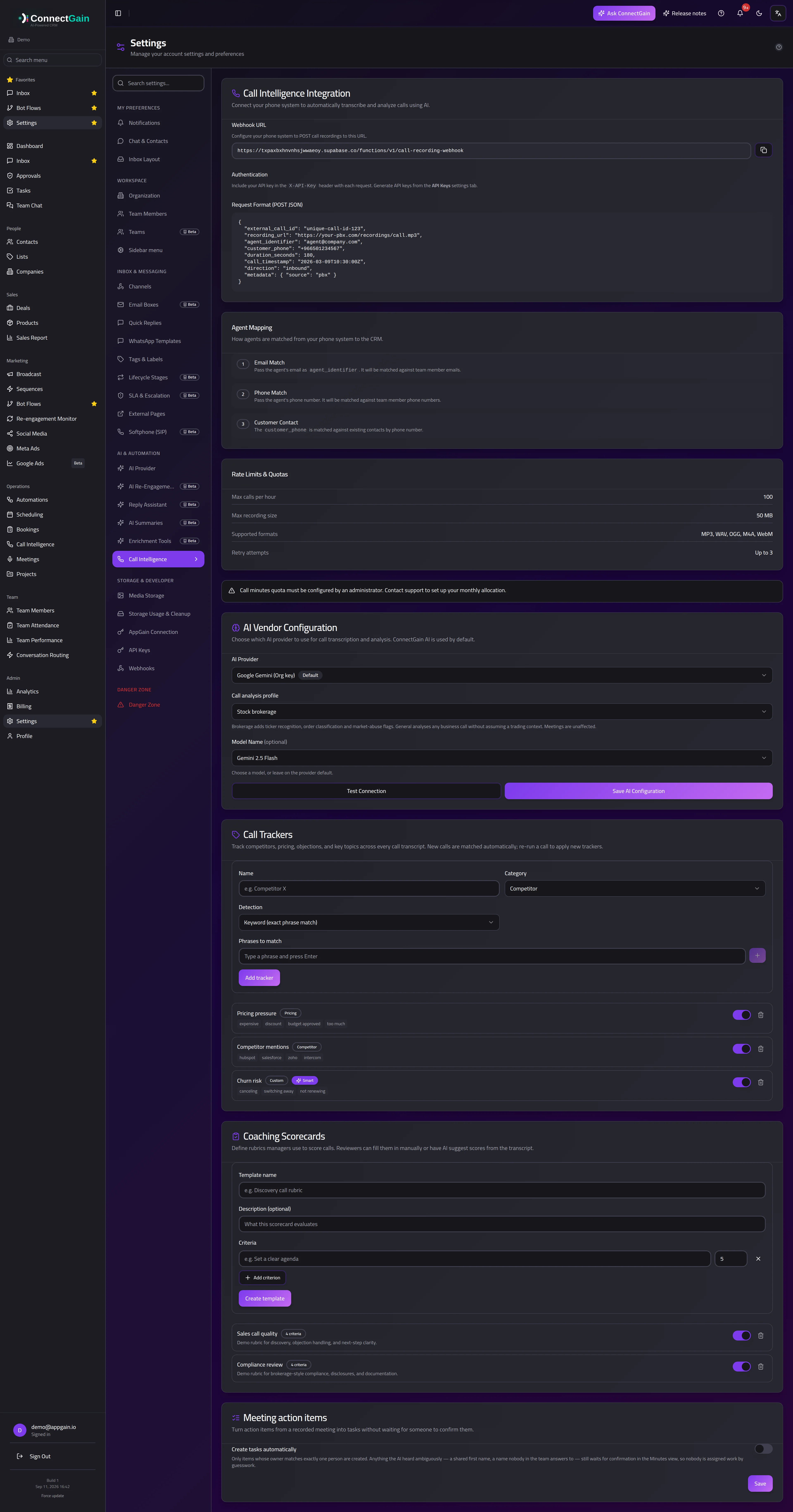Open the Danger Zone settings

click(x=158, y=704)
